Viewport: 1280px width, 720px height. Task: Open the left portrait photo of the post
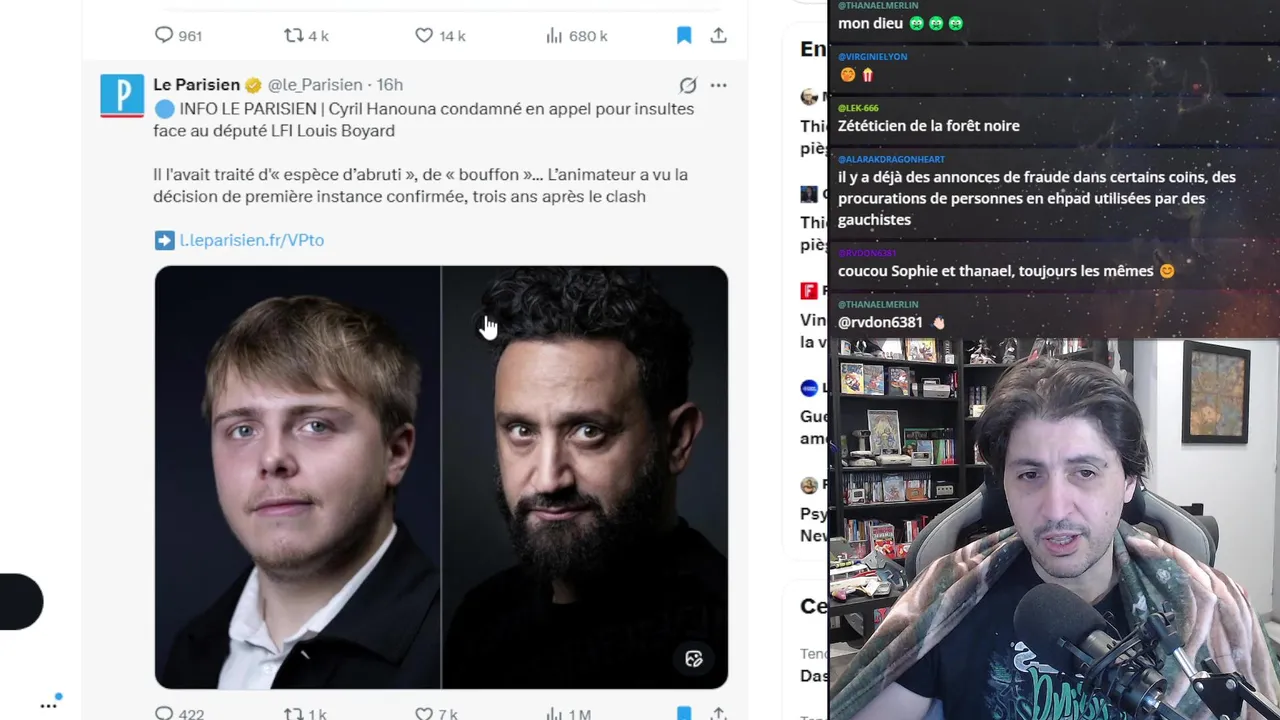coord(297,477)
